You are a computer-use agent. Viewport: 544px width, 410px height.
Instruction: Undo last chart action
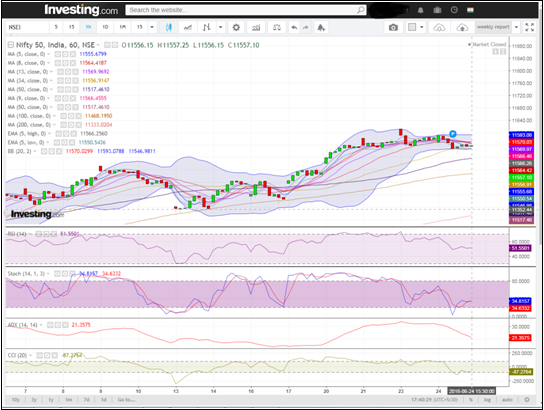point(294,27)
